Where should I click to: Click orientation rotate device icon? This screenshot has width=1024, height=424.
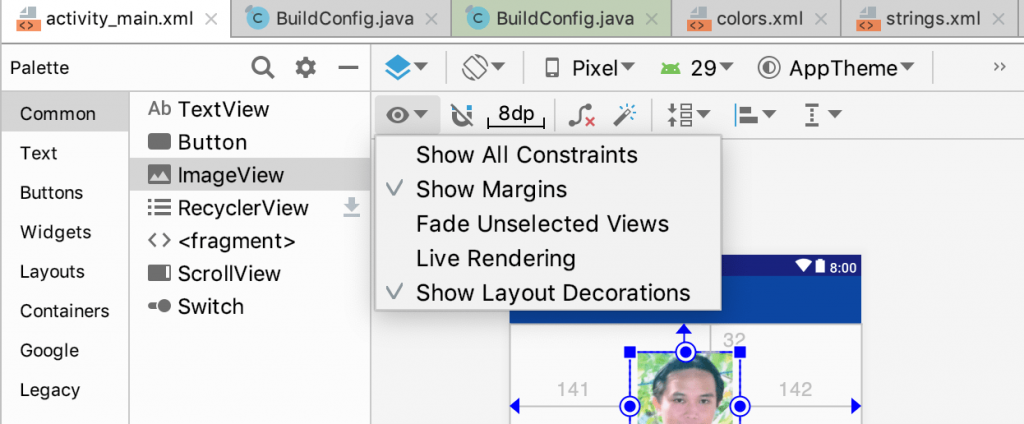click(x=483, y=68)
